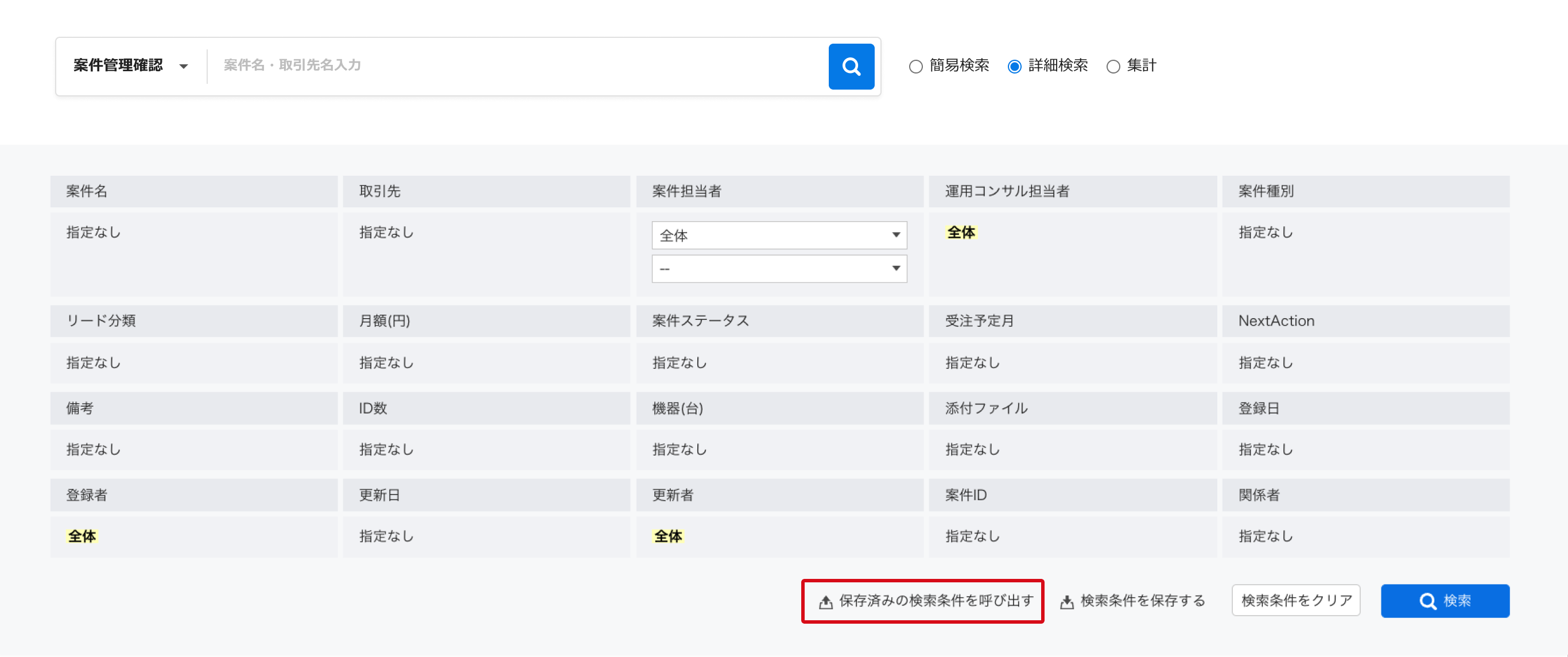Click 指定なし under 月額(円)
The height and width of the screenshot is (657, 1568).
tap(386, 362)
